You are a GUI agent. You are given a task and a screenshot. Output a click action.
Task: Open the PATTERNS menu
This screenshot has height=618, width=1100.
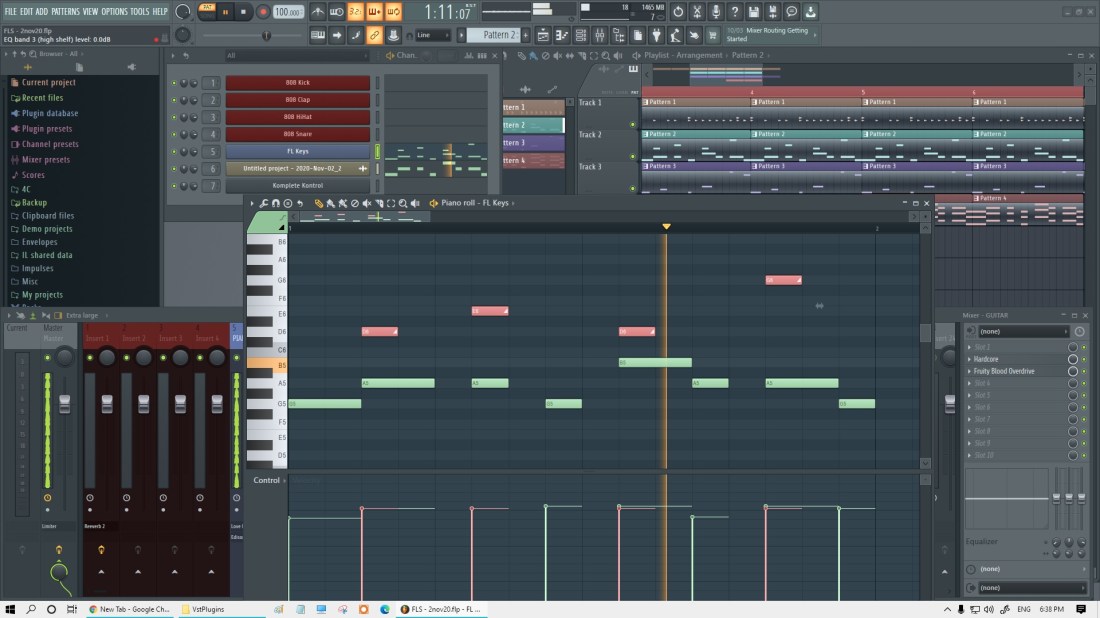[x=66, y=11]
